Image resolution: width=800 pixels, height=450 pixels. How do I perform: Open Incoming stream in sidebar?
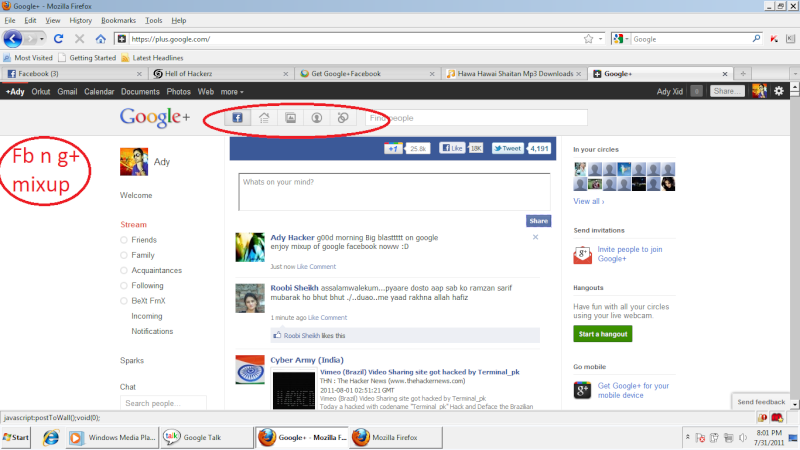(x=146, y=316)
